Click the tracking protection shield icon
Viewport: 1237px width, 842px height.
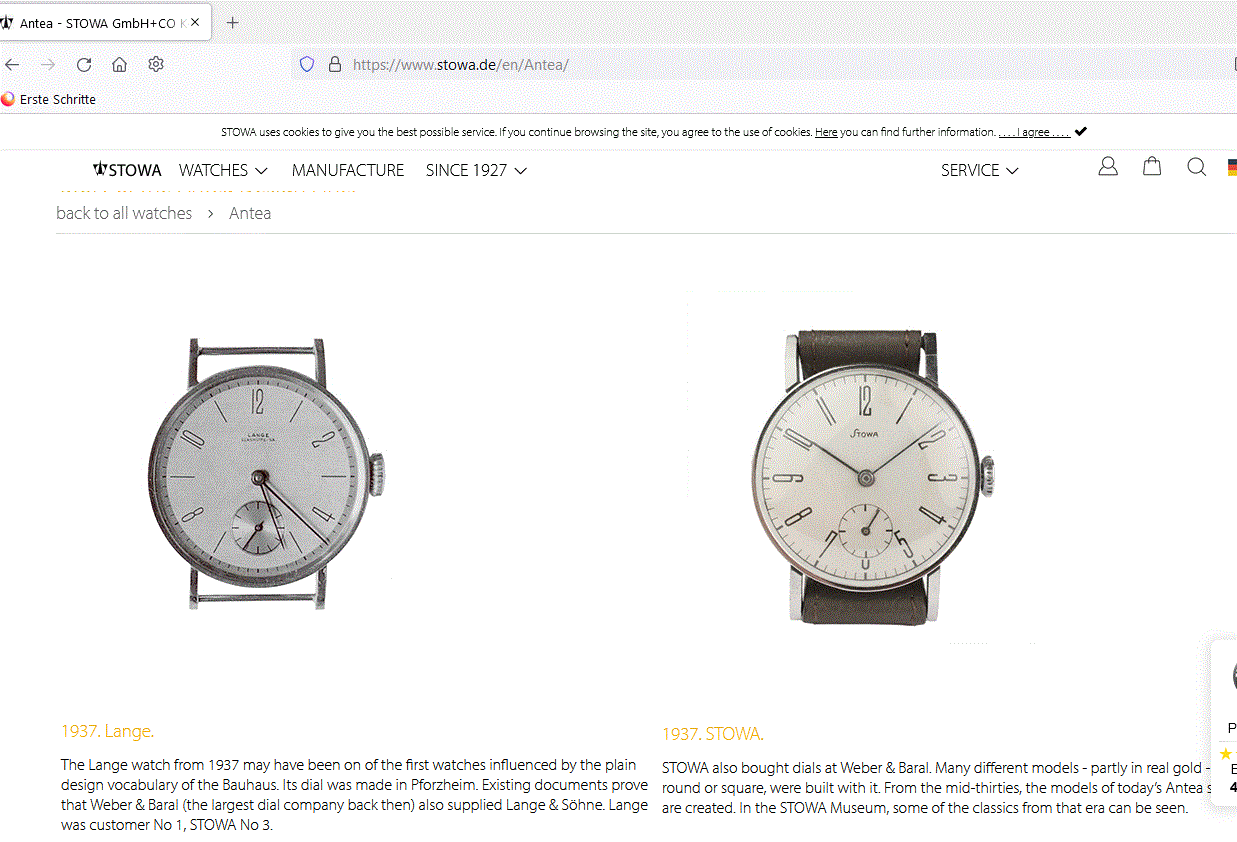(x=307, y=65)
